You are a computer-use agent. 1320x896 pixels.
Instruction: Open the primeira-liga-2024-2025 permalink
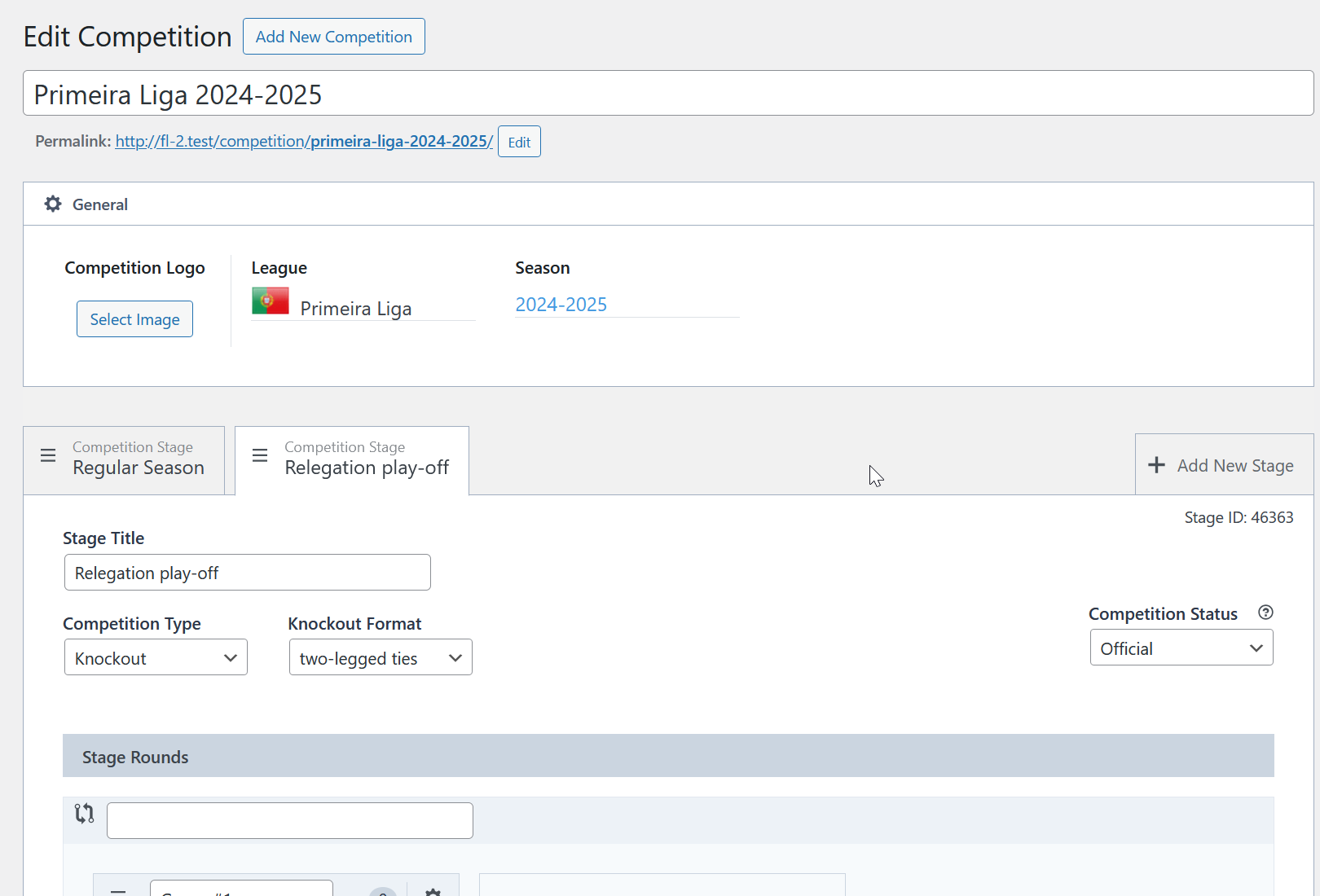pos(304,141)
